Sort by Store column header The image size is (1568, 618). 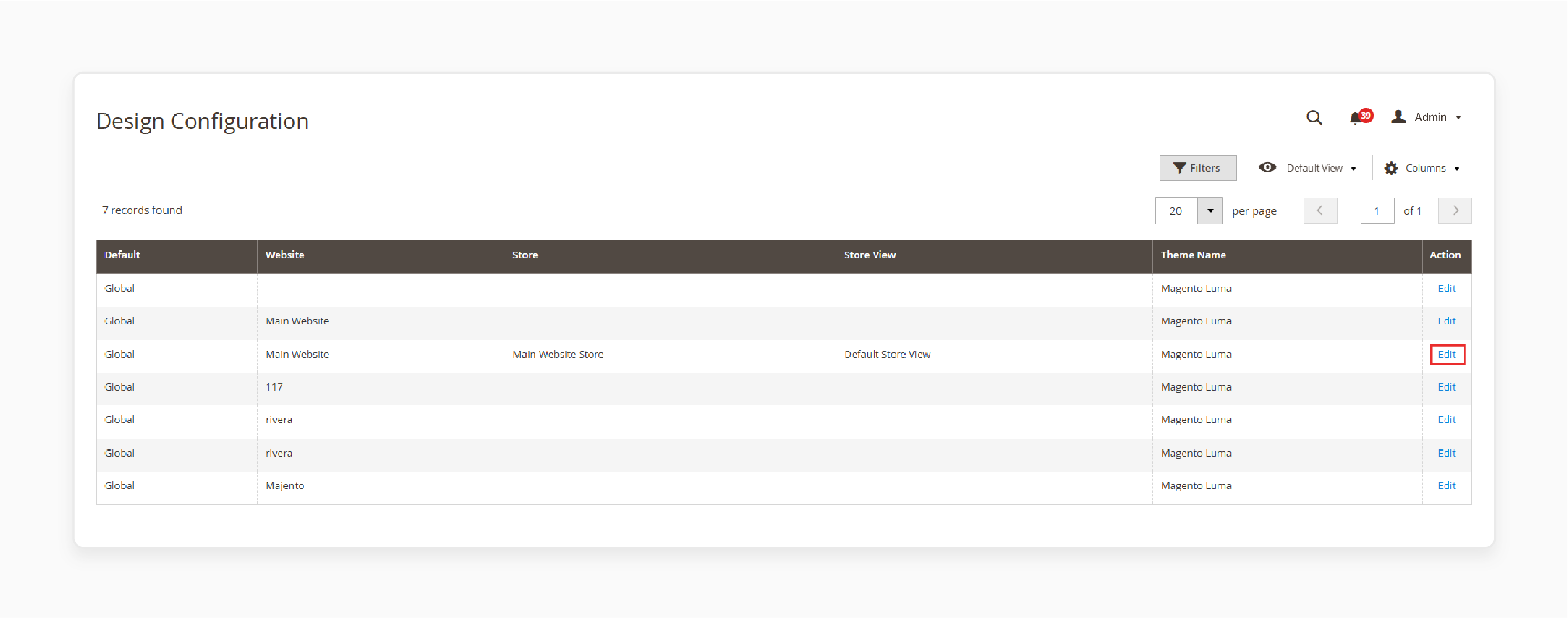point(670,256)
